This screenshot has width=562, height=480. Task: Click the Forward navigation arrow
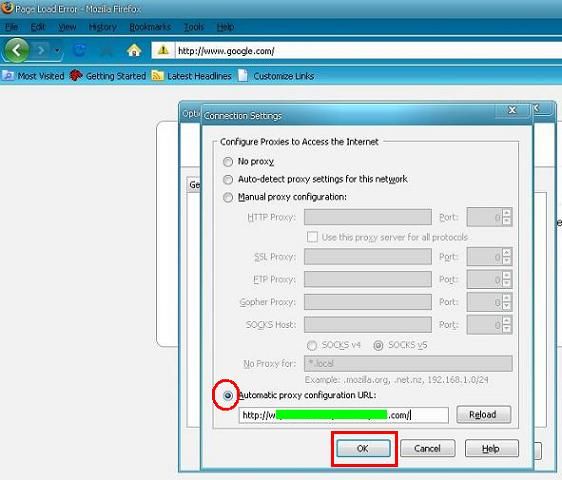(x=41, y=51)
